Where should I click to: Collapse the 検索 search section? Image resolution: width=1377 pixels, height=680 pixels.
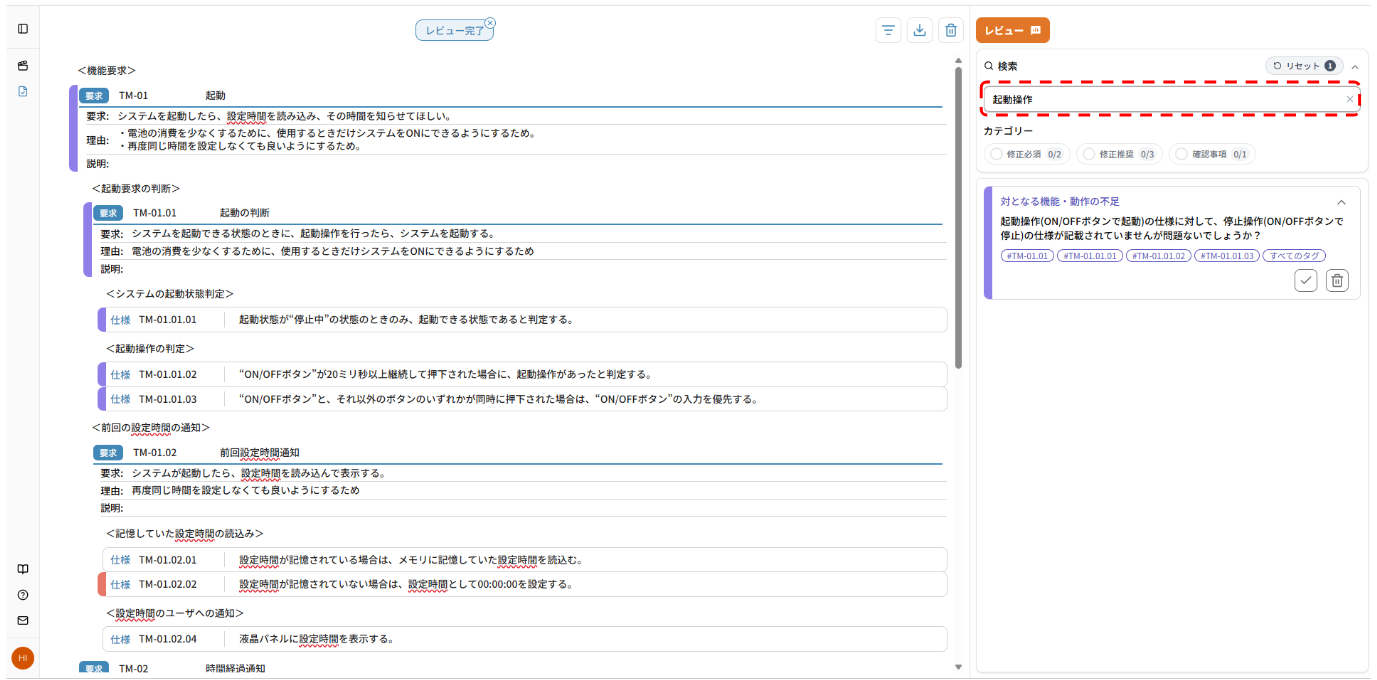point(1355,65)
